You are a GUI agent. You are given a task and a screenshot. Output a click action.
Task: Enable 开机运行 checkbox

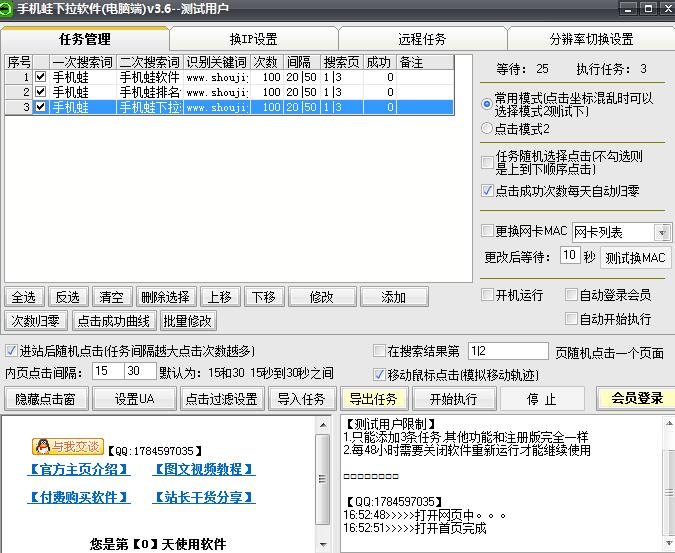pos(488,295)
